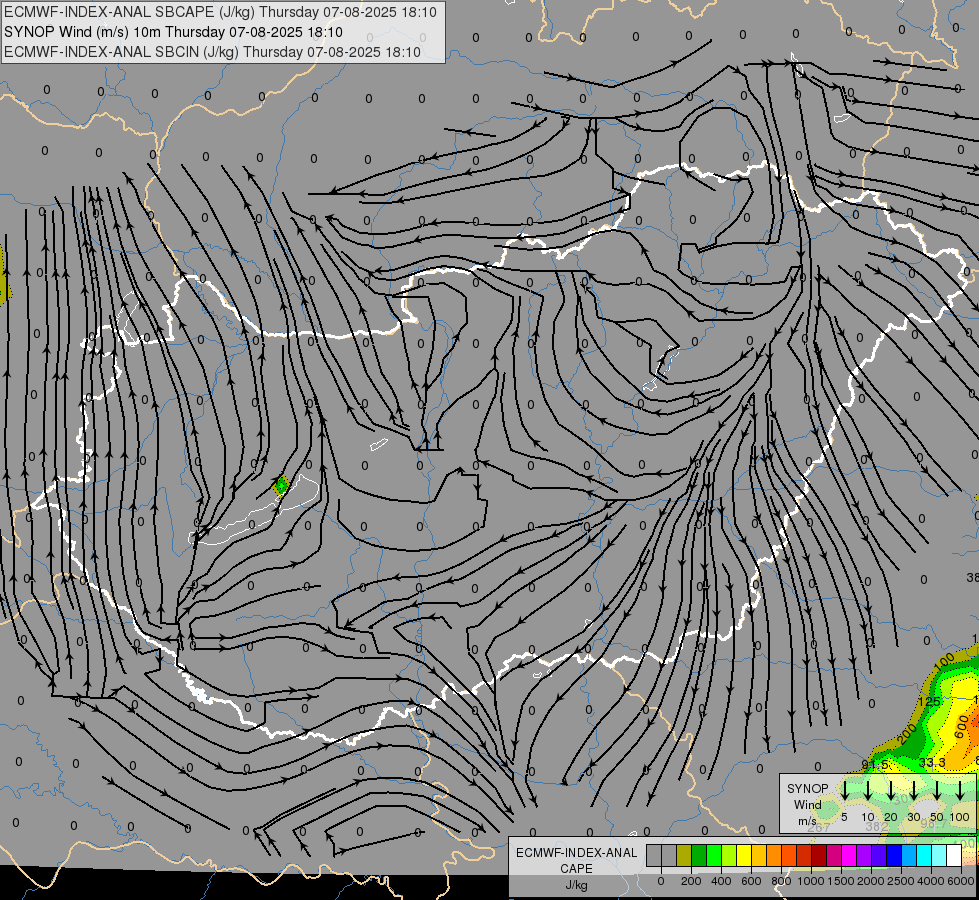Click the 2500 tick label in CAPE legend

[901, 881]
